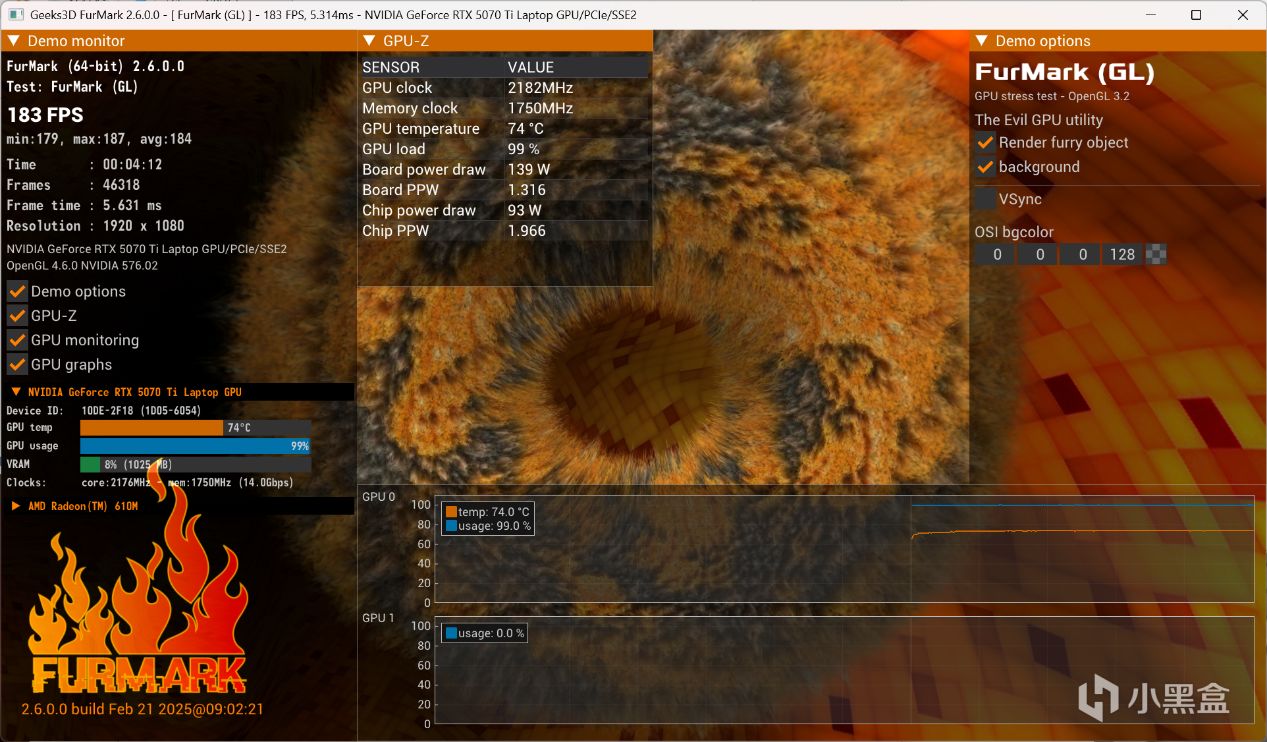Toggle the GPU graphs checkbox
Image resolution: width=1267 pixels, height=742 pixels.
[17, 365]
